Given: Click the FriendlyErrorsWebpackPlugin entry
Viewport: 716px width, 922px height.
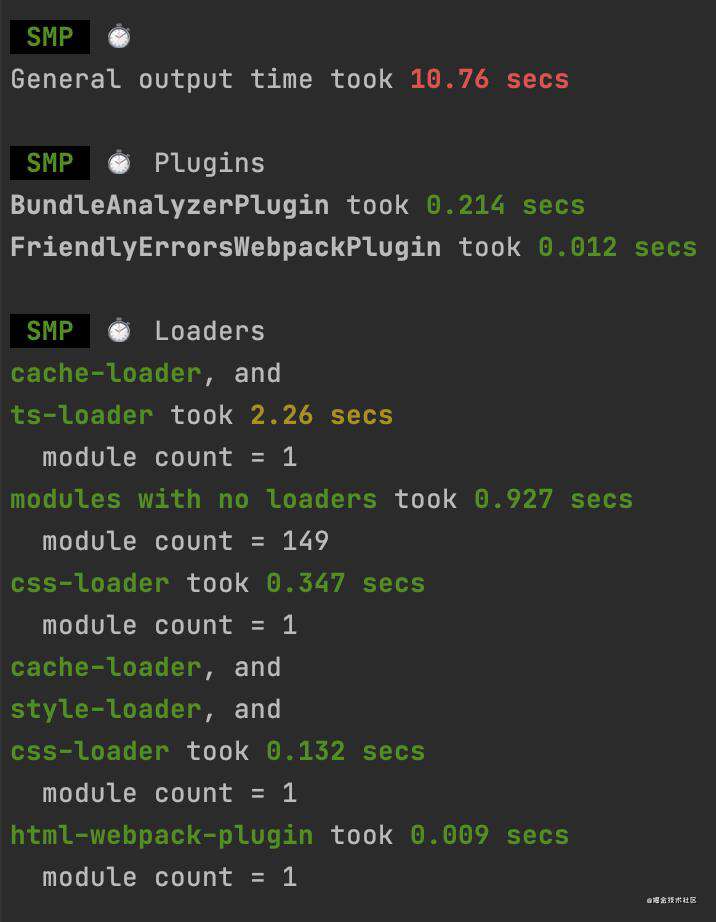Looking at the screenshot, I should click(226, 248).
